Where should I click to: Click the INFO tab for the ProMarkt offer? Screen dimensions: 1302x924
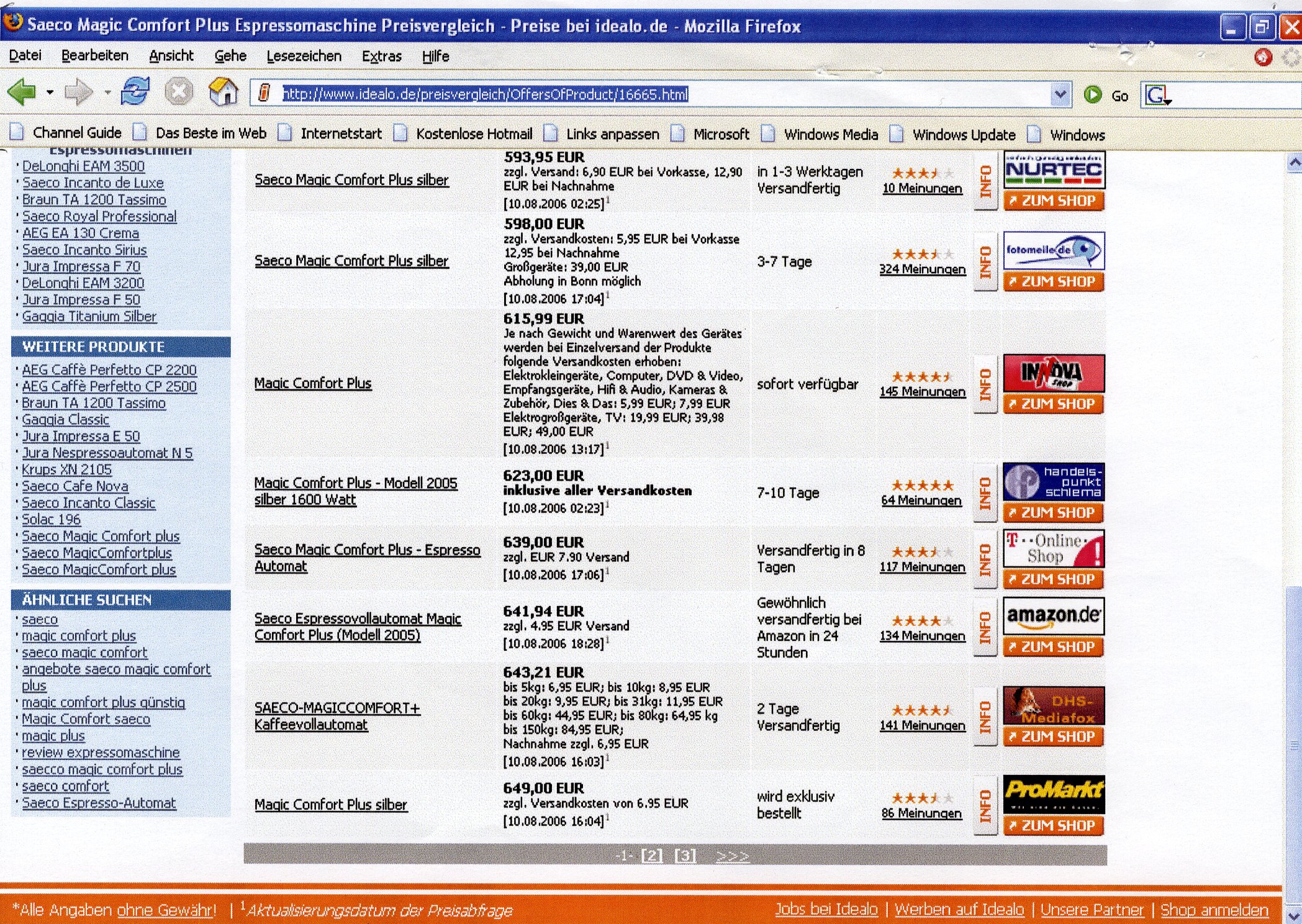985,806
